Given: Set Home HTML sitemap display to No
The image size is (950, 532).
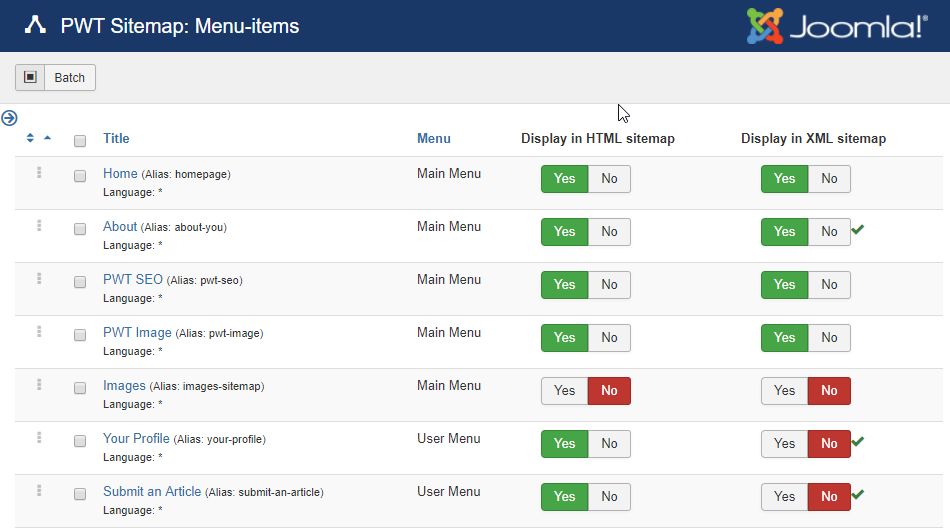Looking at the screenshot, I should point(609,179).
